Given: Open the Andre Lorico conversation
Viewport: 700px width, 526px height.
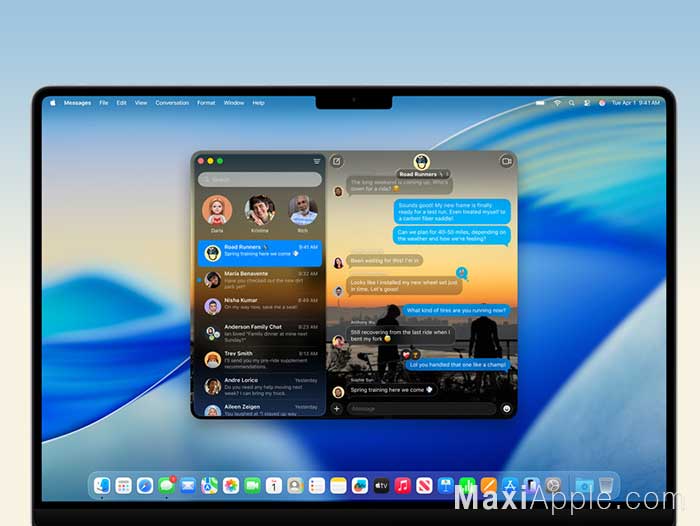Looking at the screenshot, I should click(x=260, y=386).
